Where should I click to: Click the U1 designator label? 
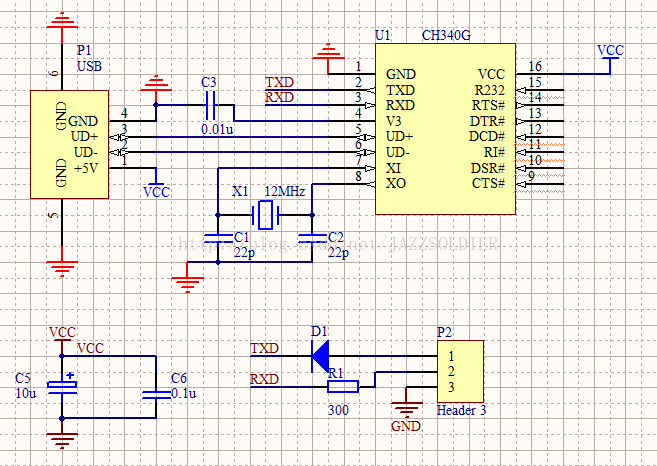[x=383, y=35]
